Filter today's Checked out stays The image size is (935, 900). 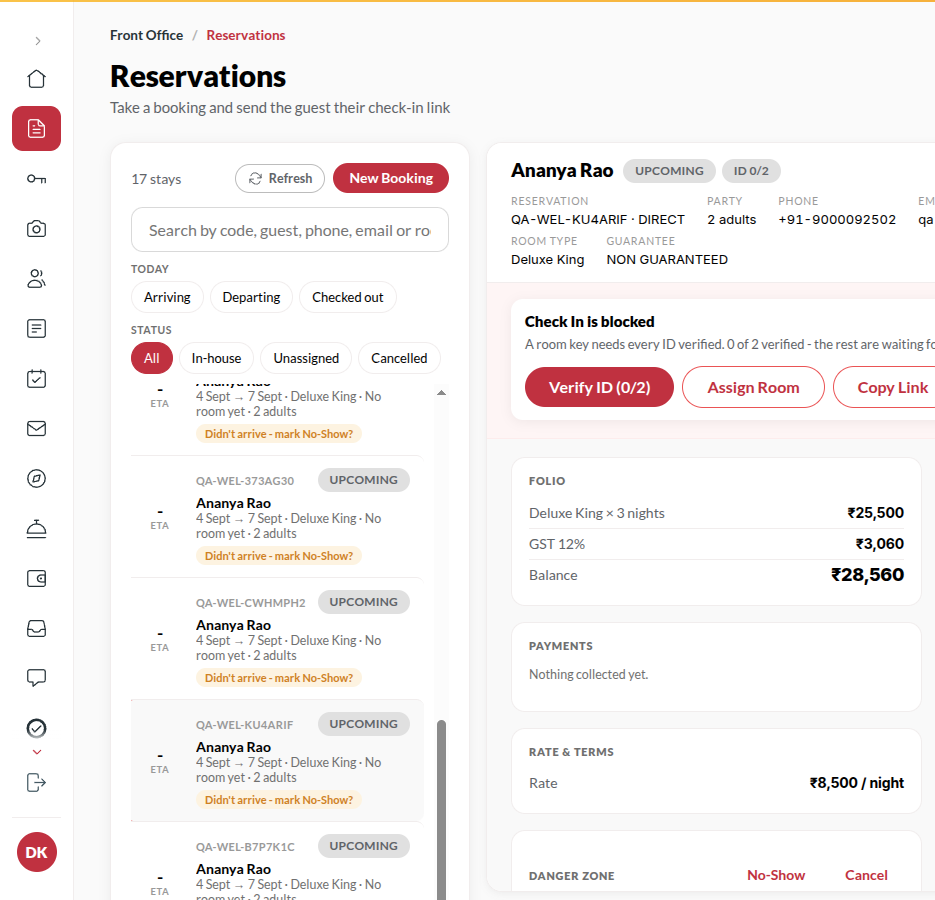(348, 297)
